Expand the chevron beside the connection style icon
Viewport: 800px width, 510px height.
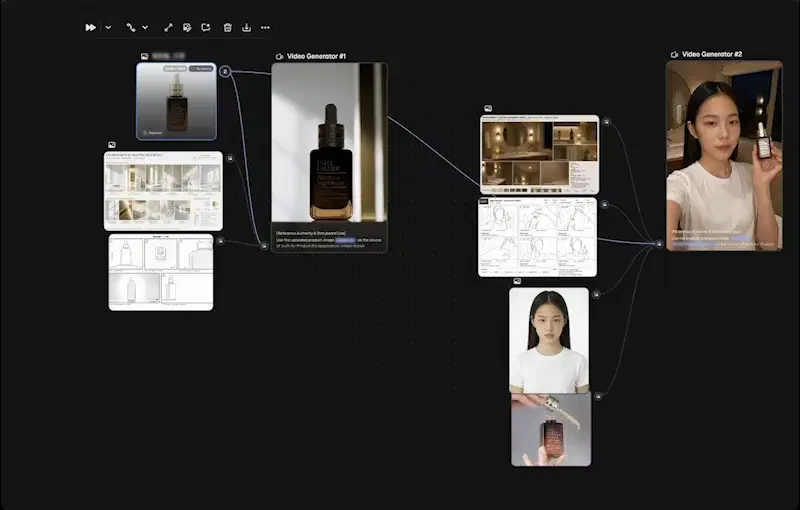click(145, 28)
